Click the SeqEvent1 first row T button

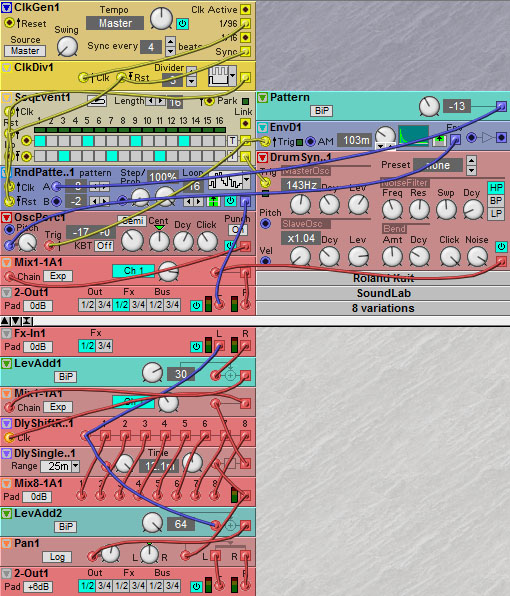click(x=232, y=141)
